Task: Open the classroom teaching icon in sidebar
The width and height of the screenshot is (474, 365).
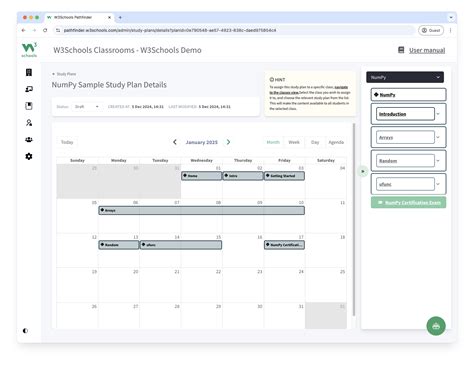Action: [29, 89]
